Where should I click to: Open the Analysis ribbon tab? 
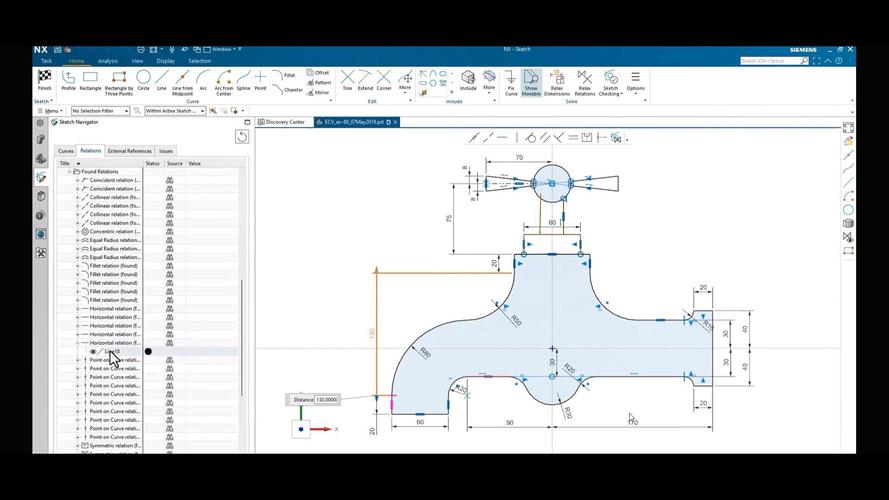[x=107, y=61]
